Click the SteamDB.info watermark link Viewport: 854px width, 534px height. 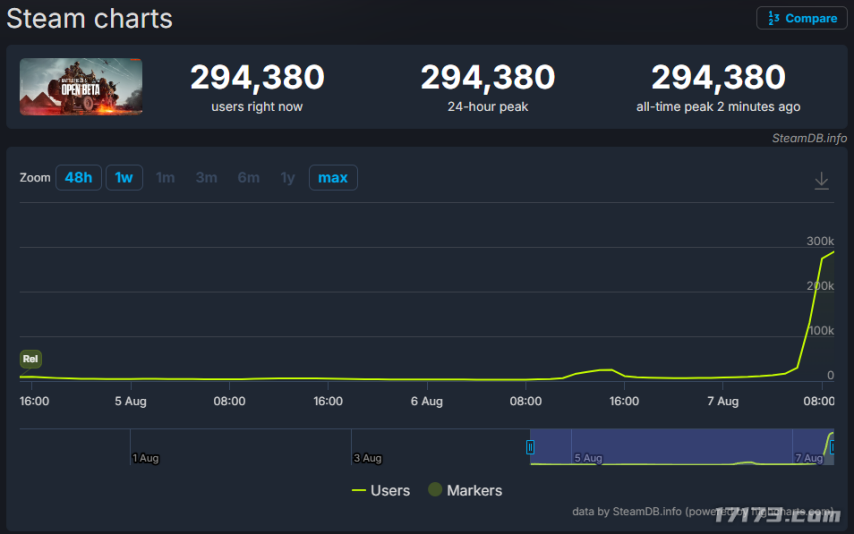pyautogui.click(x=808, y=138)
